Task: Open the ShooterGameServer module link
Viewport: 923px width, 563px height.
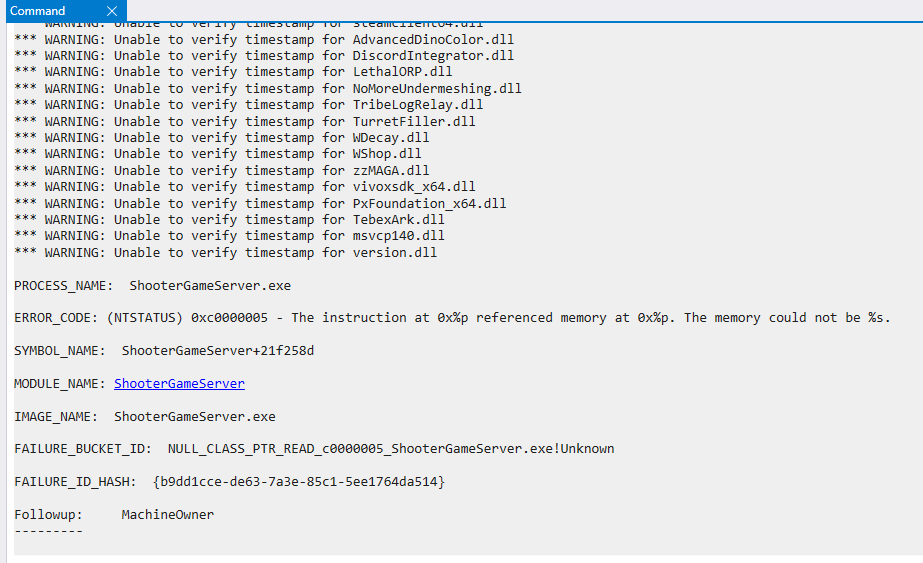Action: [179, 384]
